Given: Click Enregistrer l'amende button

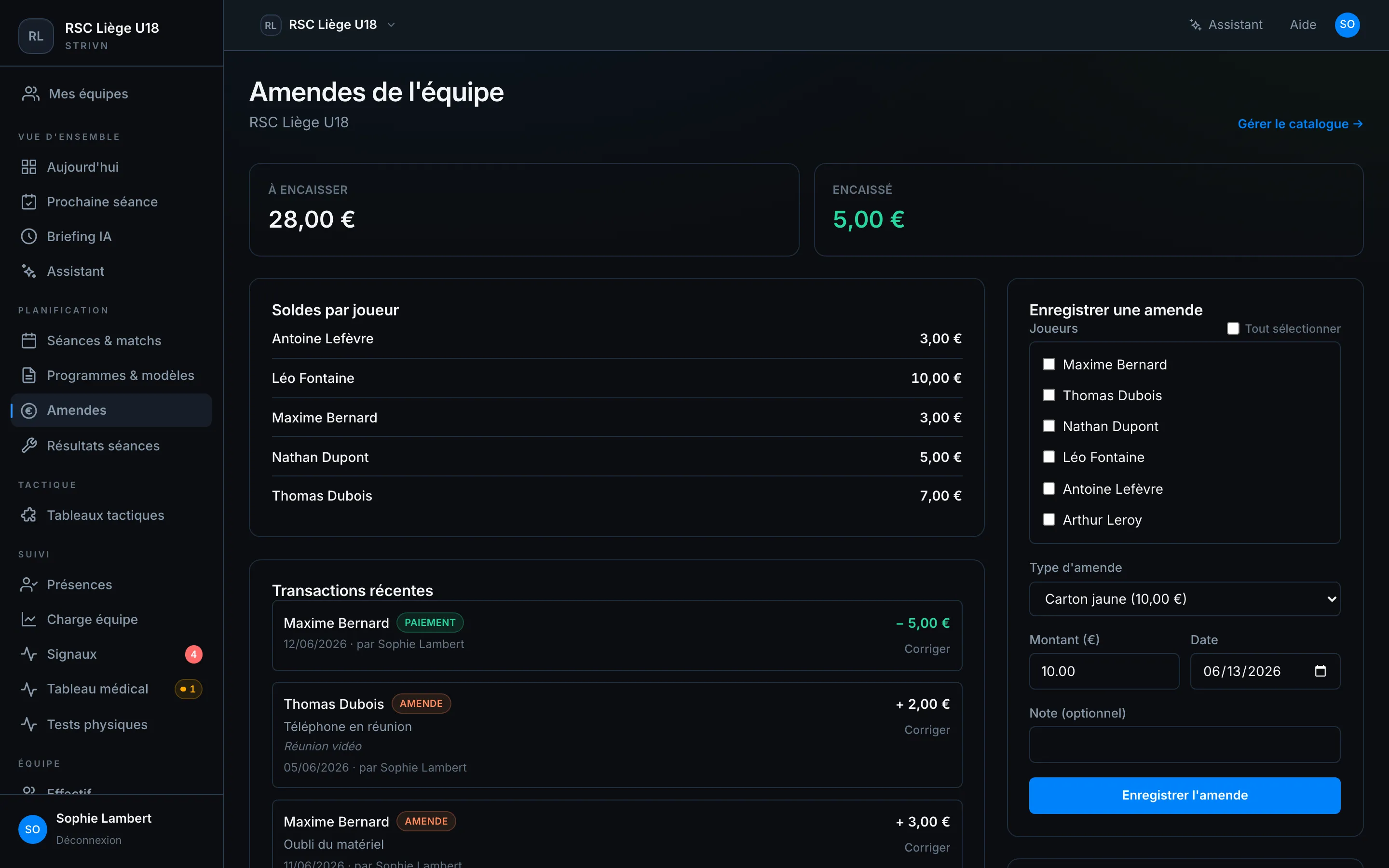Looking at the screenshot, I should [1185, 795].
